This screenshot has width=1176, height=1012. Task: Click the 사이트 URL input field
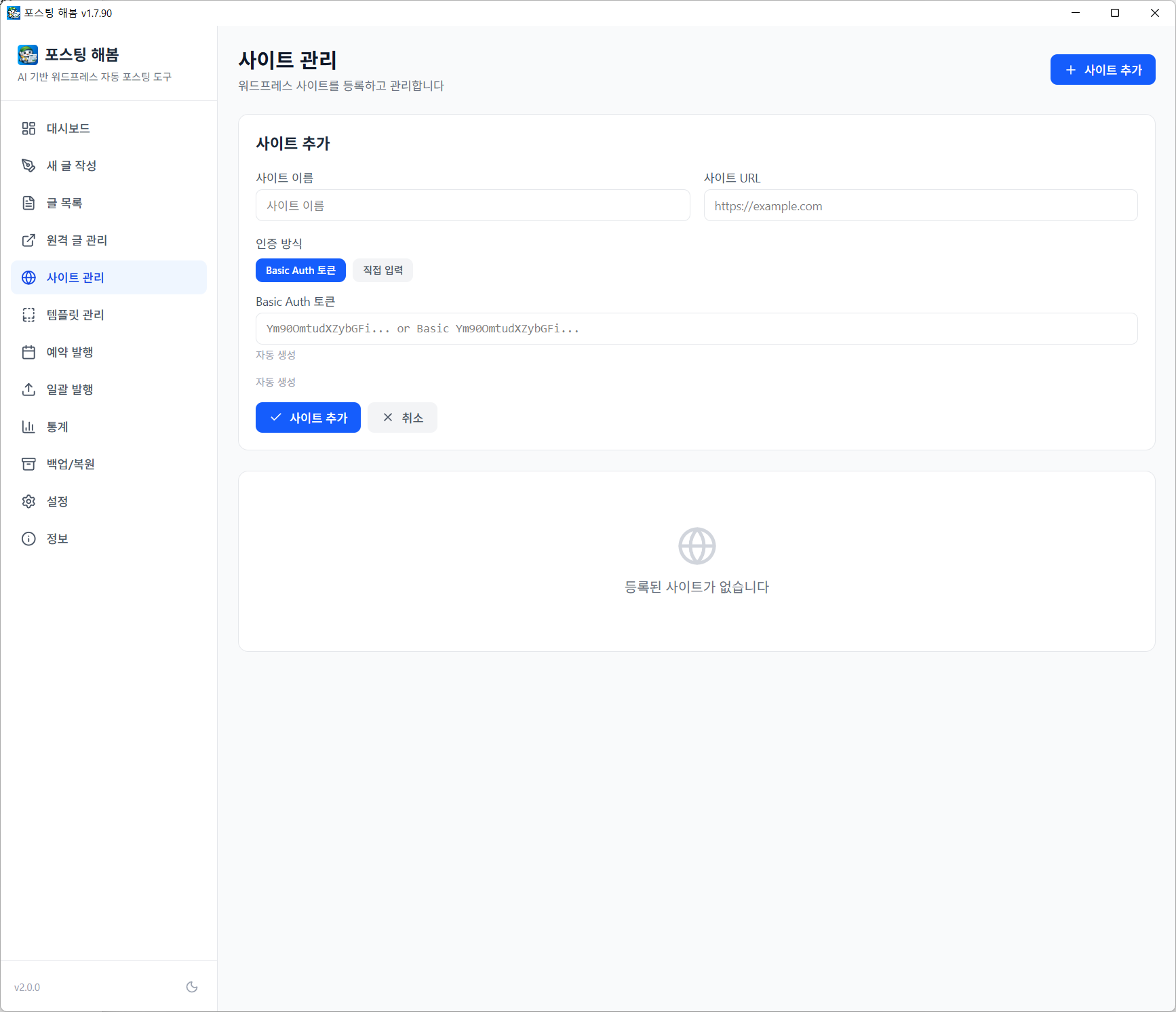[920, 206]
